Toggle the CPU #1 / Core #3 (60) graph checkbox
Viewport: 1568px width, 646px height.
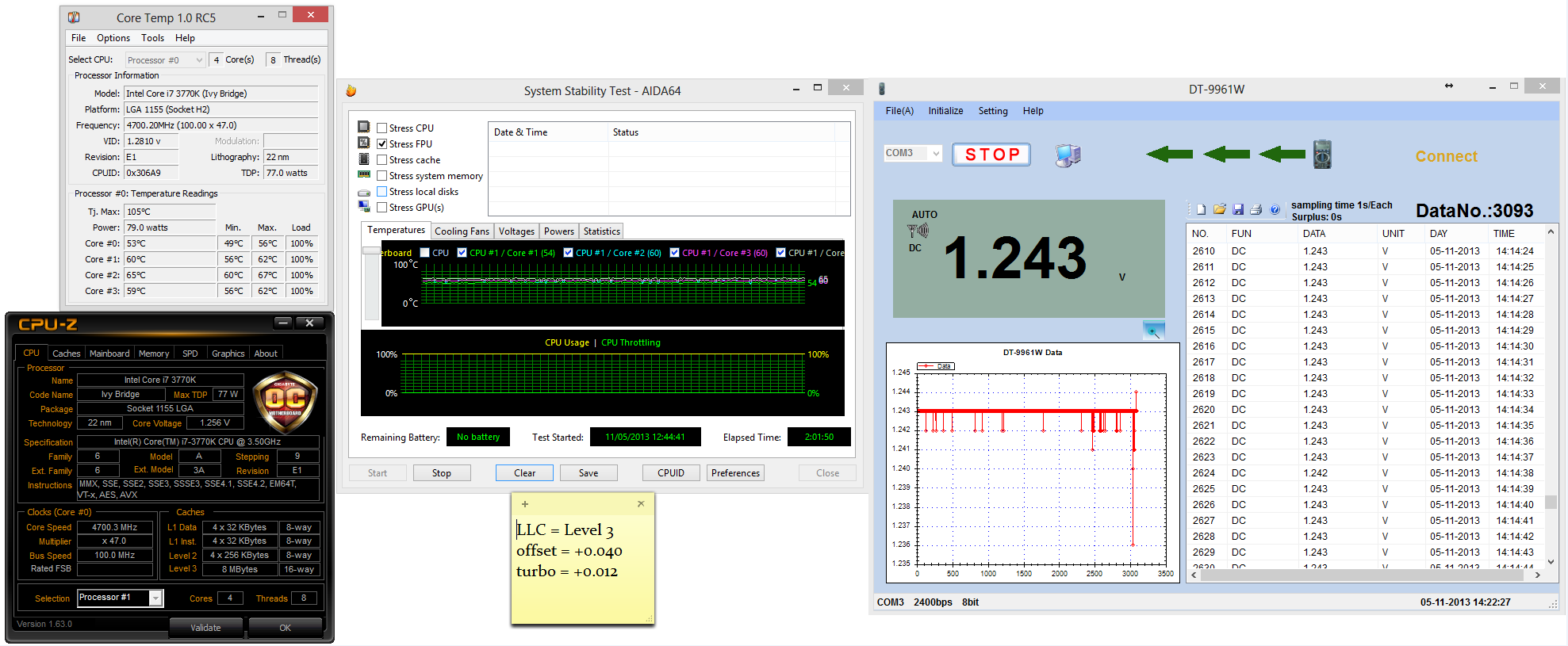[675, 253]
